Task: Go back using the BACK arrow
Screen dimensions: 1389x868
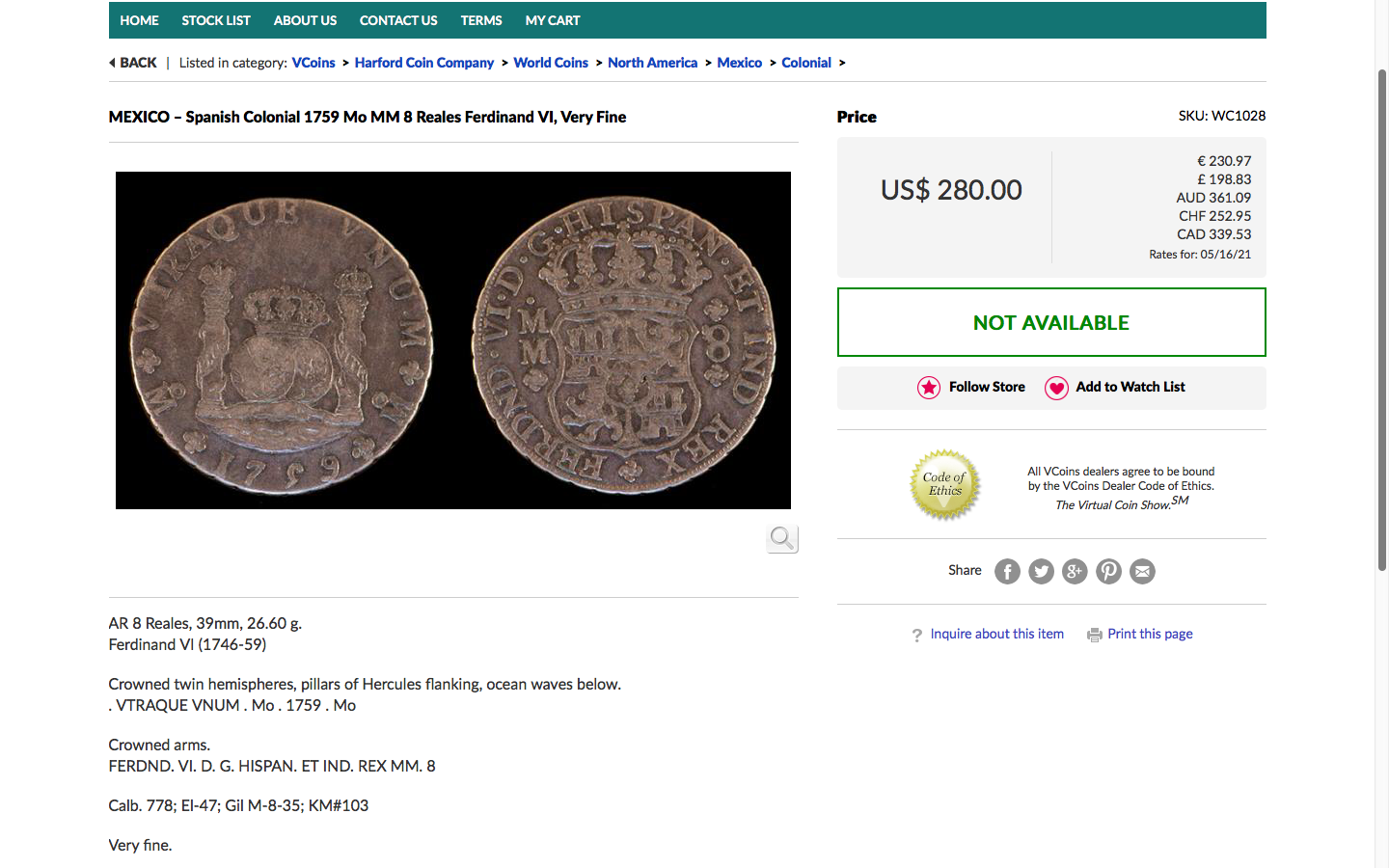Action: coord(133,63)
